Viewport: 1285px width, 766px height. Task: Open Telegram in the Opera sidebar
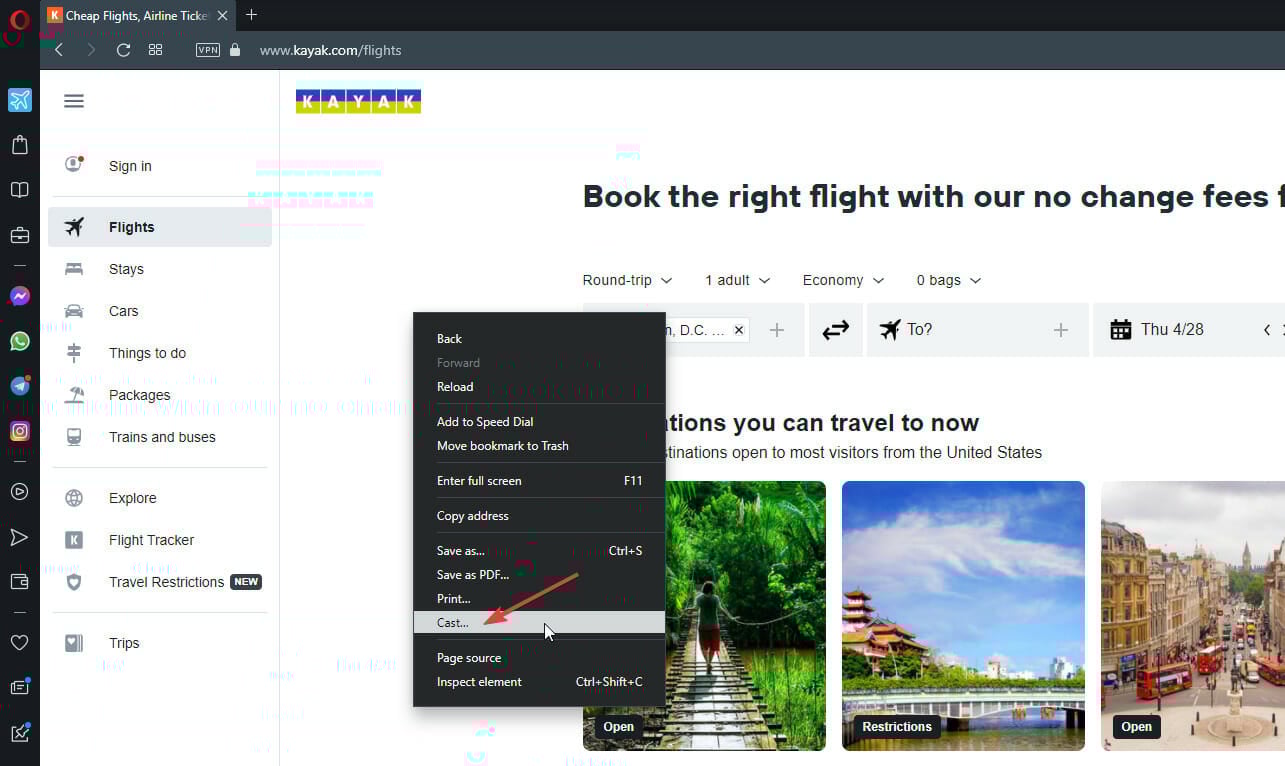click(19, 386)
